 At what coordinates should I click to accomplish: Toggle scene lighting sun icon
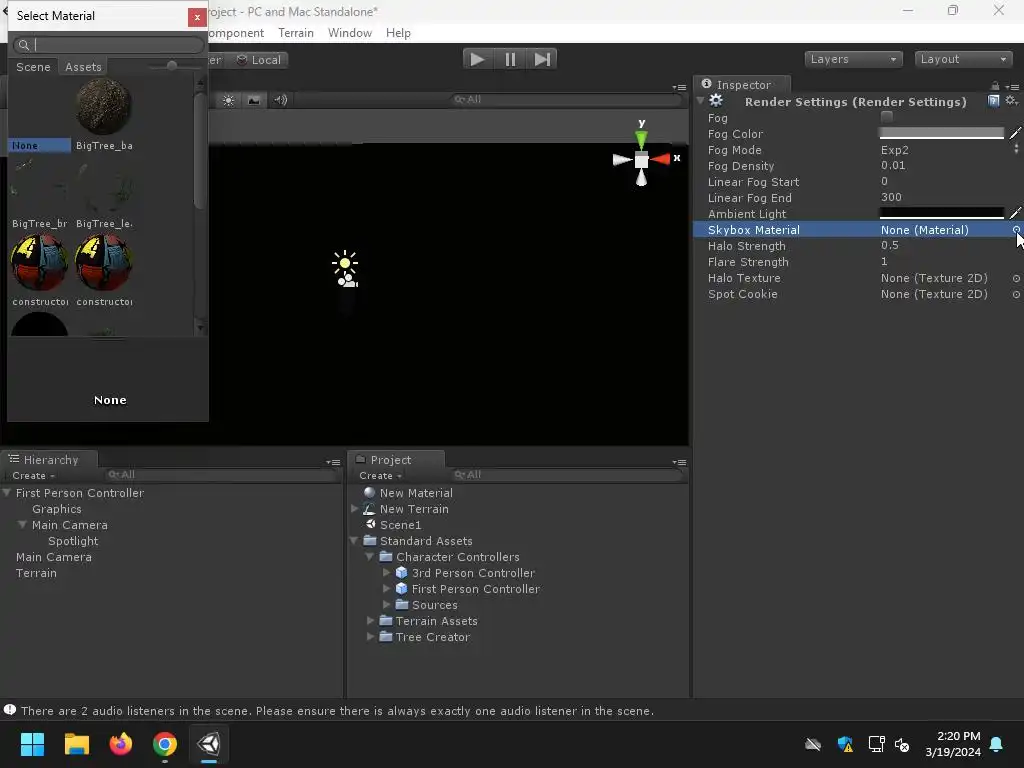tap(229, 100)
